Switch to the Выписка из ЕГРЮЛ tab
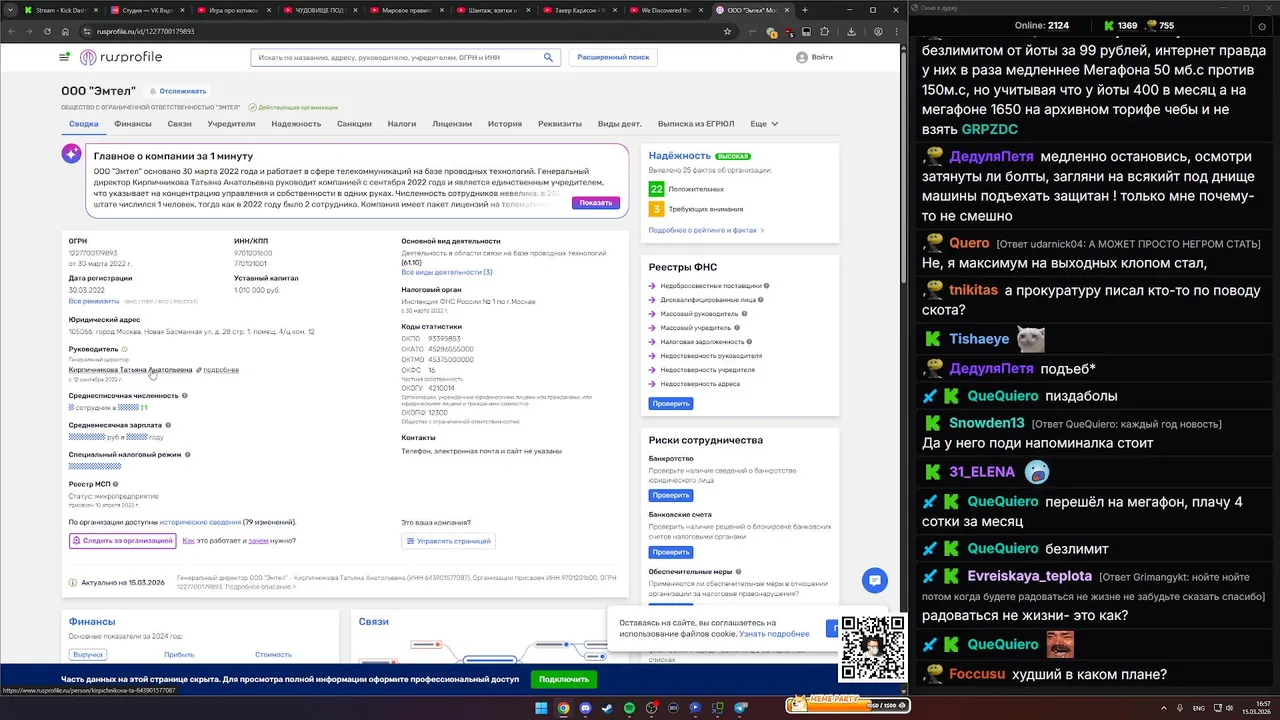Image resolution: width=1280 pixels, height=720 pixels. click(x=696, y=124)
